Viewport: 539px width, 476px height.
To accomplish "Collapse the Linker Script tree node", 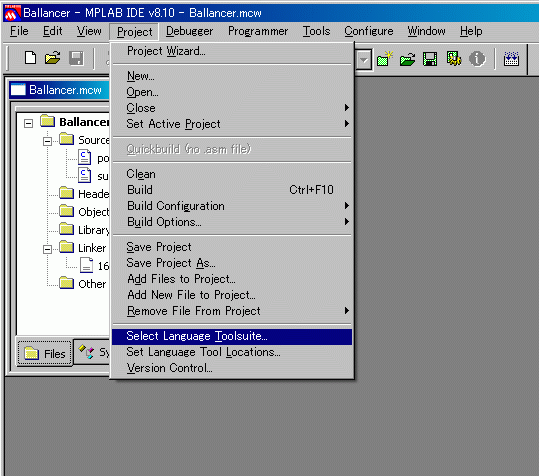I will (x=47, y=249).
